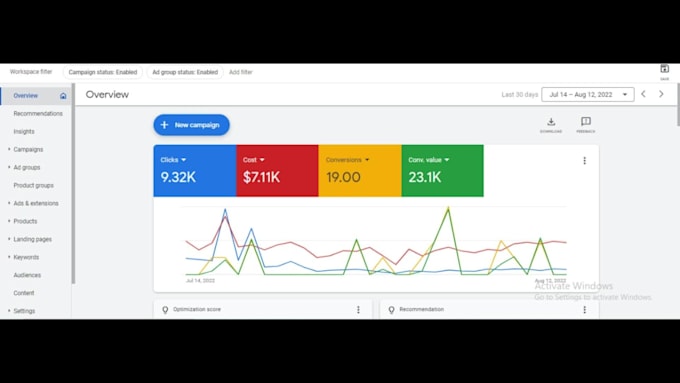Expand the Campaigns sidebar section

[x=9, y=149]
